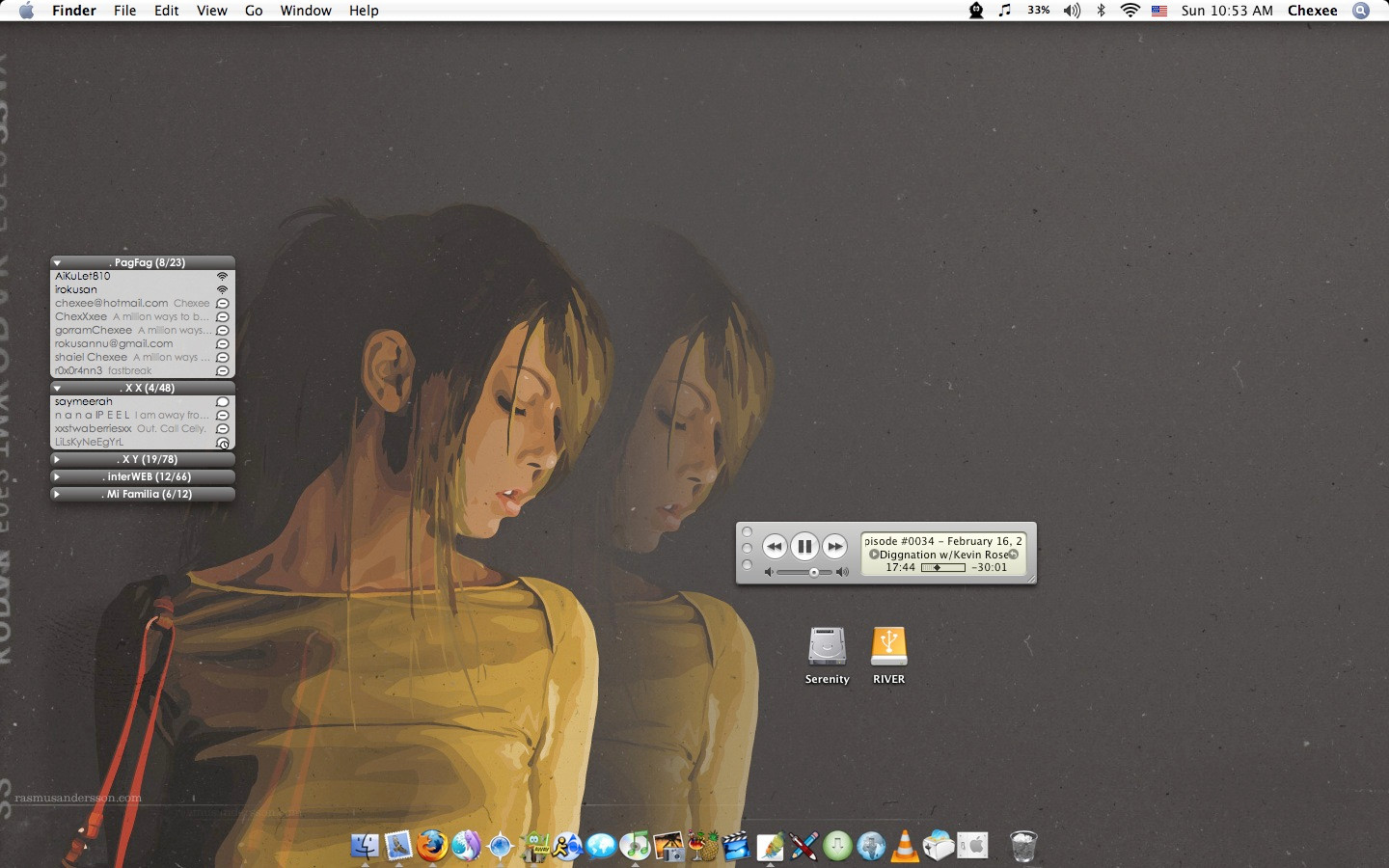Collapse the PagFag (8/23) group
The image size is (1389, 868).
[x=57, y=262]
